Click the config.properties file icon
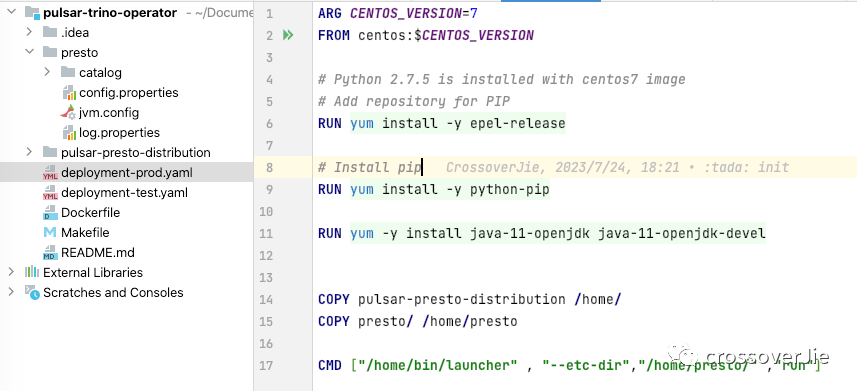The image size is (857, 391). tap(68, 93)
